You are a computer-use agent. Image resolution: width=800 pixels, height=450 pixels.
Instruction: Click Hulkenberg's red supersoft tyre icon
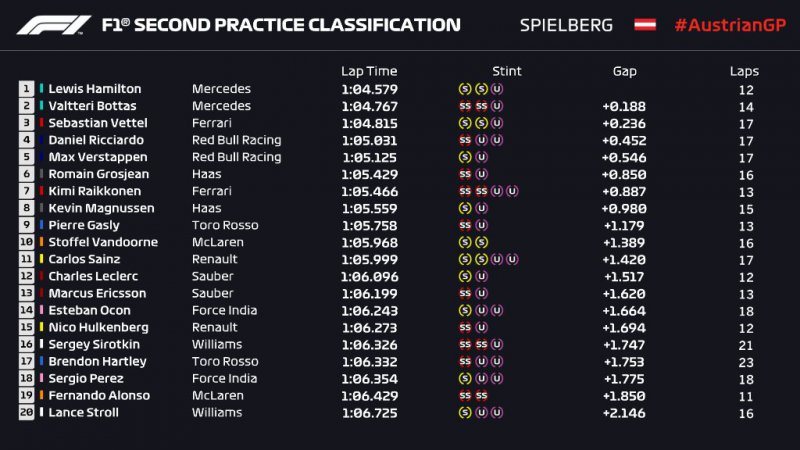[465, 327]
